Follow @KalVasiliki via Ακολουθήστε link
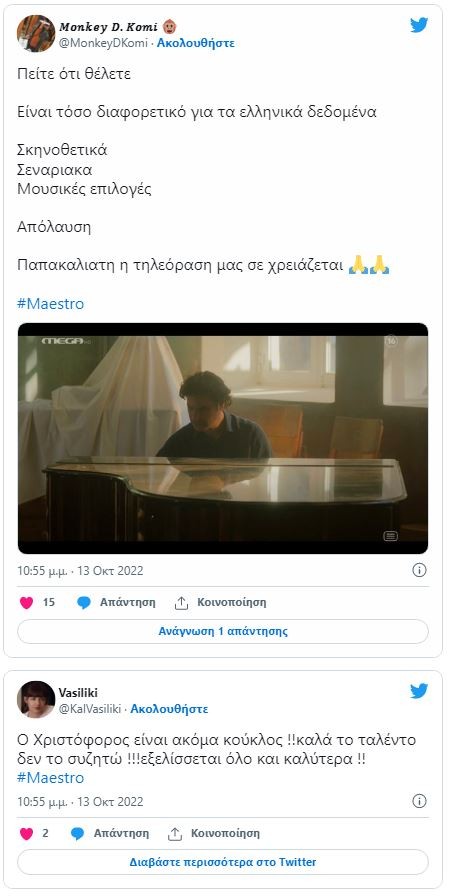Screen dimensions: 449x896 click(169, 709)
